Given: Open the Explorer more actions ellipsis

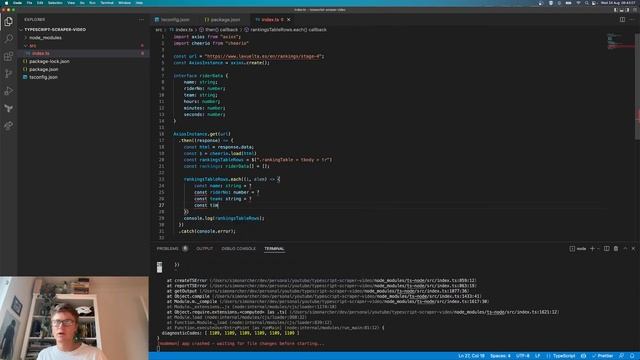Looking at the screenshot, I should pyautogui.click(x=141, y=20).
